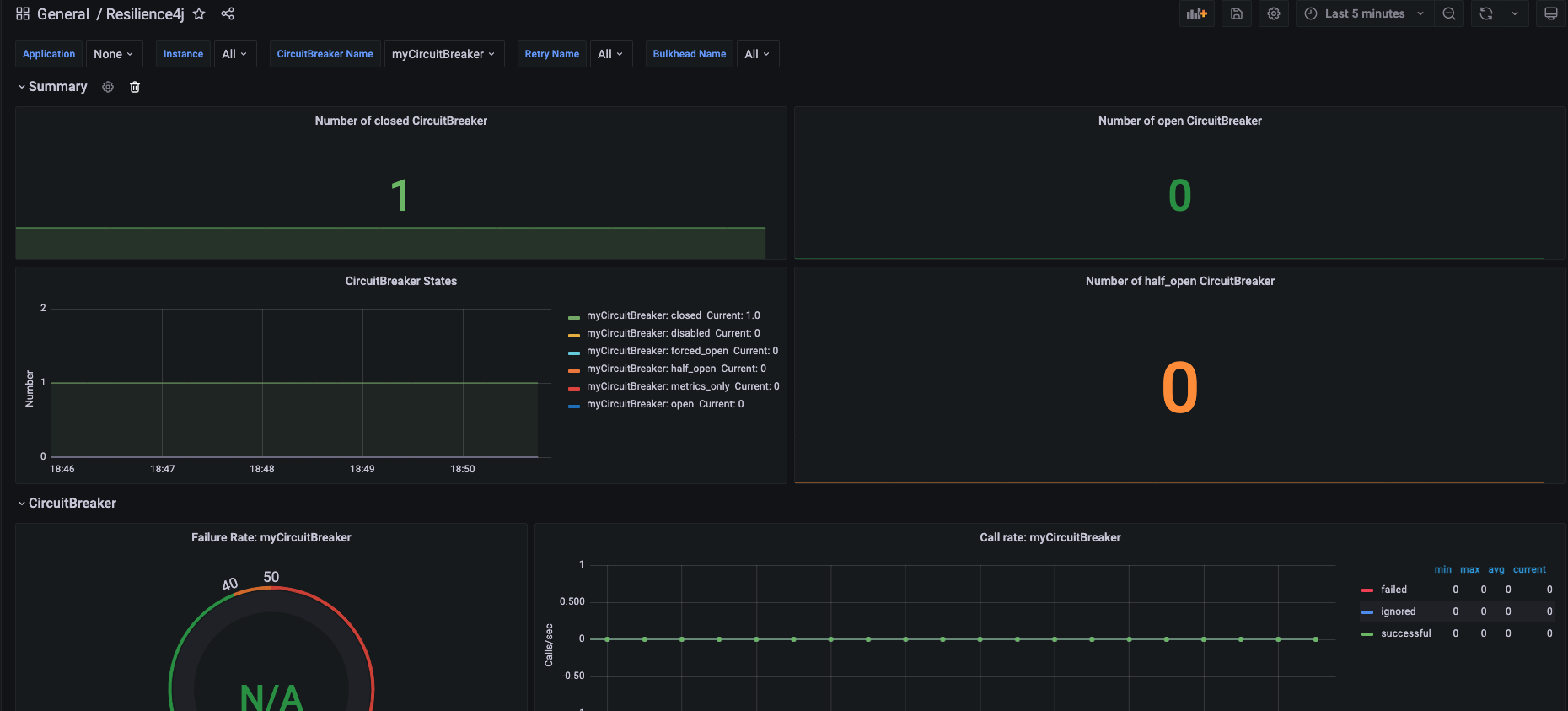Refresh the dashboard
The width and height of the screenshot is (1568, 711).
coord(1486,13)
